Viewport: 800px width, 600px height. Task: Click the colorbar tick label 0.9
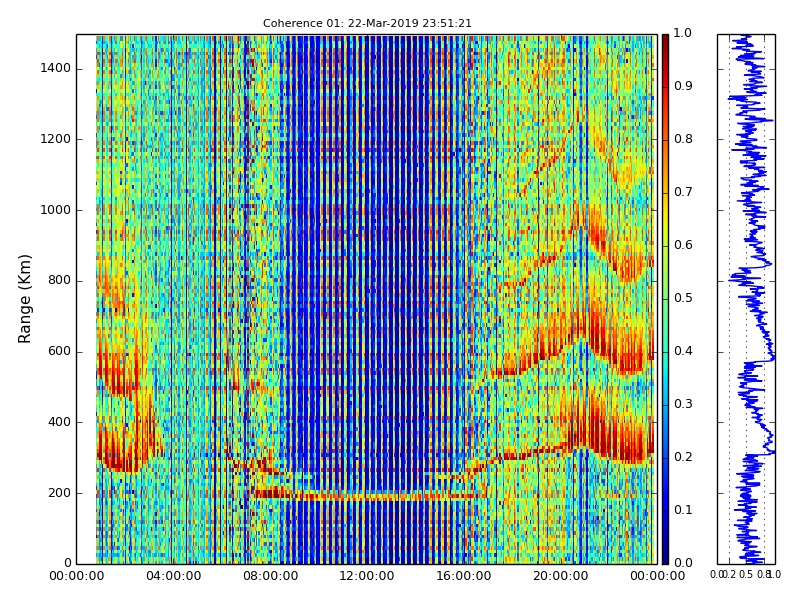click(683, 86)
